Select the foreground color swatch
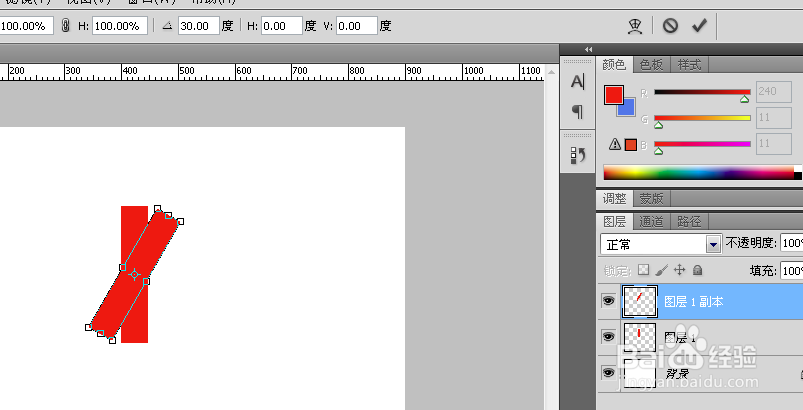Screen dimensions: 803x410 point(614,95)
